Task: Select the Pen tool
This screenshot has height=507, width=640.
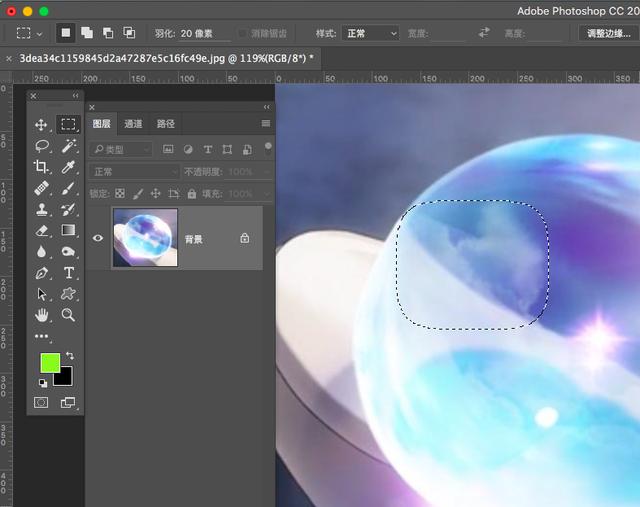Action: tap(42, 273)
